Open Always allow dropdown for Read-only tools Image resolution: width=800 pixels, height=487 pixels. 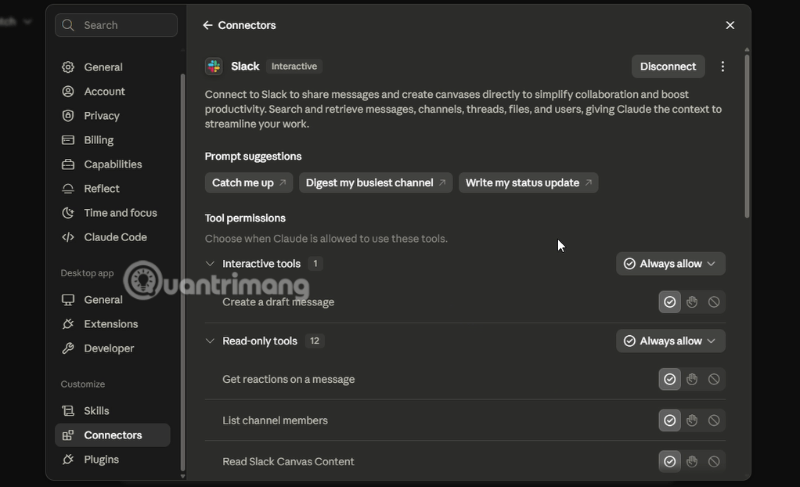click(x=670, y=341)
